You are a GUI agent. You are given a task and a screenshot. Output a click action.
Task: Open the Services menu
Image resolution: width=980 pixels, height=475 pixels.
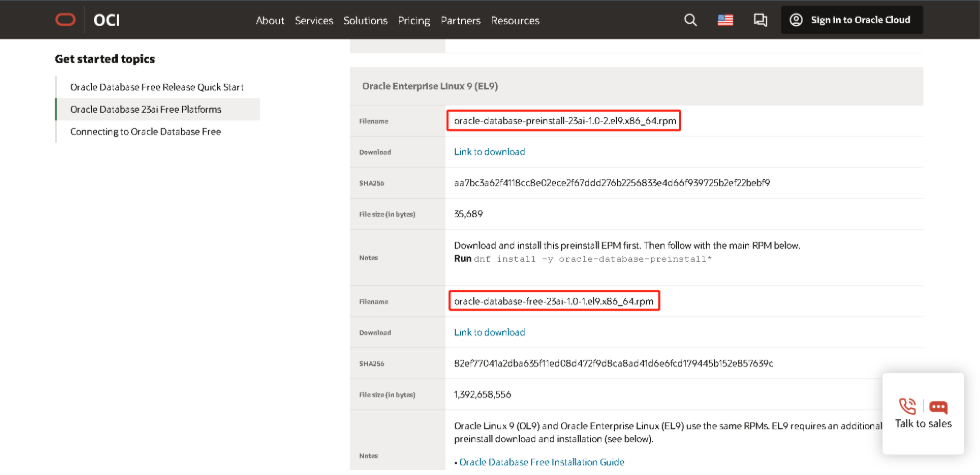coord(314,21)
